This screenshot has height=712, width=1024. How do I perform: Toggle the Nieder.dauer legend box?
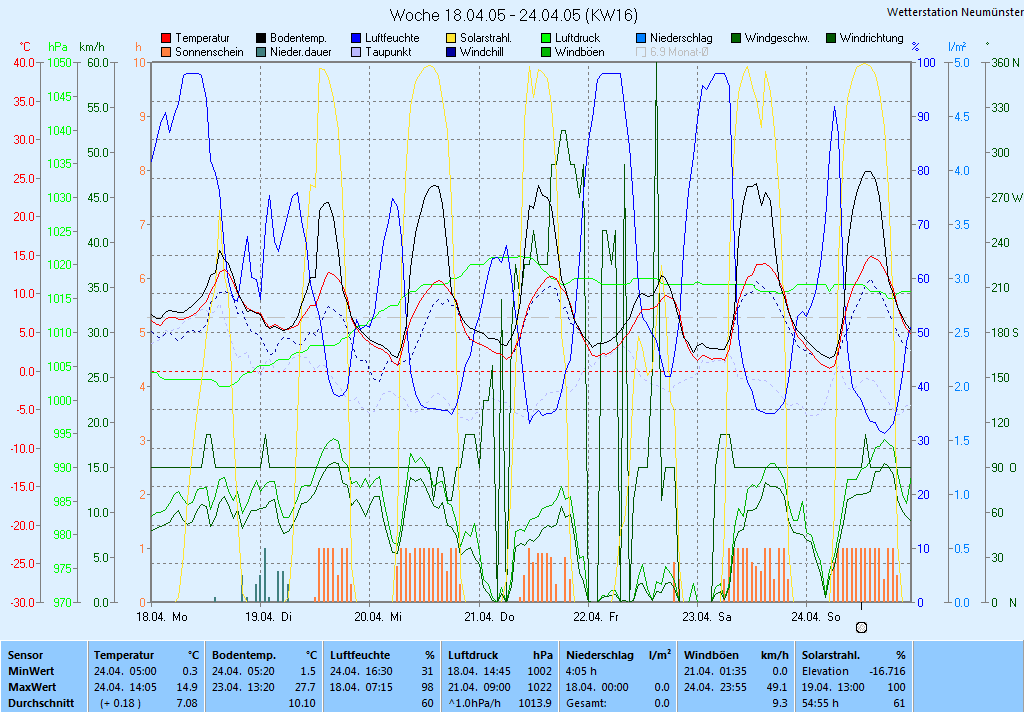261,52
